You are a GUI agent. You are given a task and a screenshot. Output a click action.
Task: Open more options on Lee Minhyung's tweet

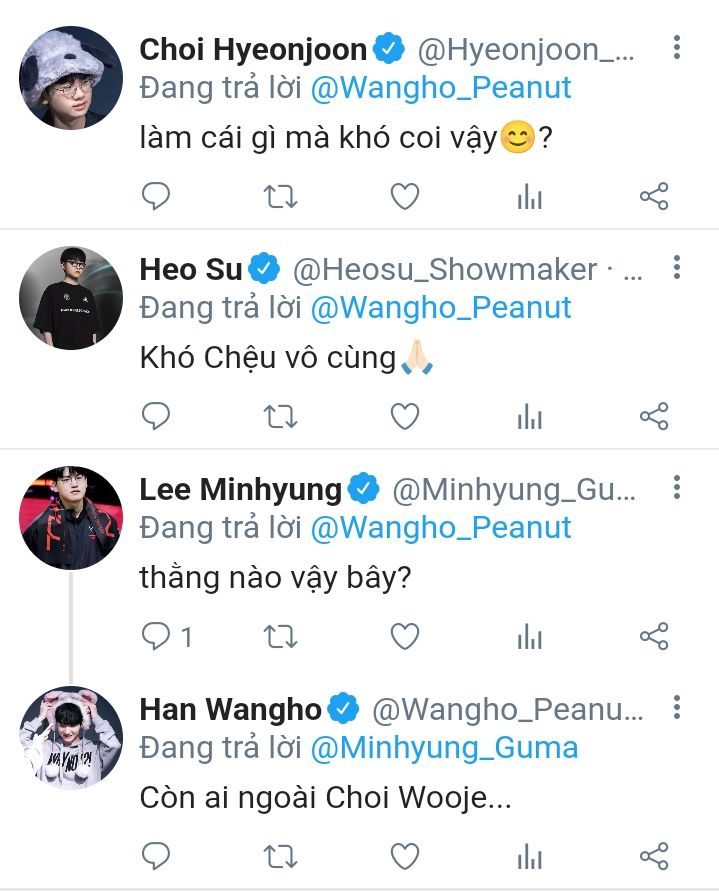(677, 488)
